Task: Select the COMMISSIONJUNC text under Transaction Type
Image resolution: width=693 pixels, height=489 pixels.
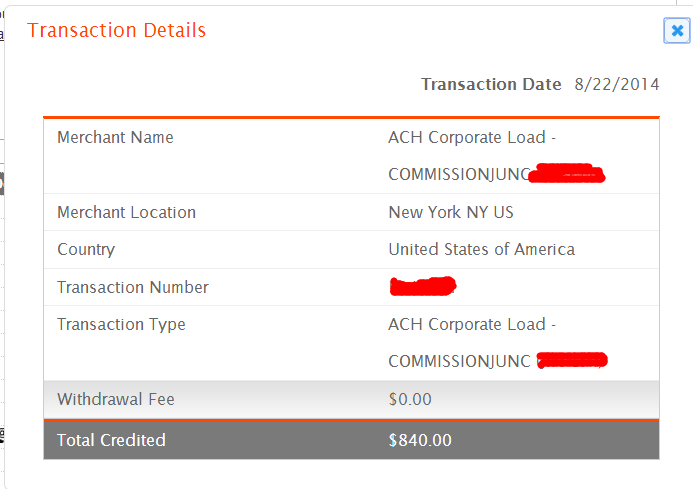Action: [x=459, y=361]
